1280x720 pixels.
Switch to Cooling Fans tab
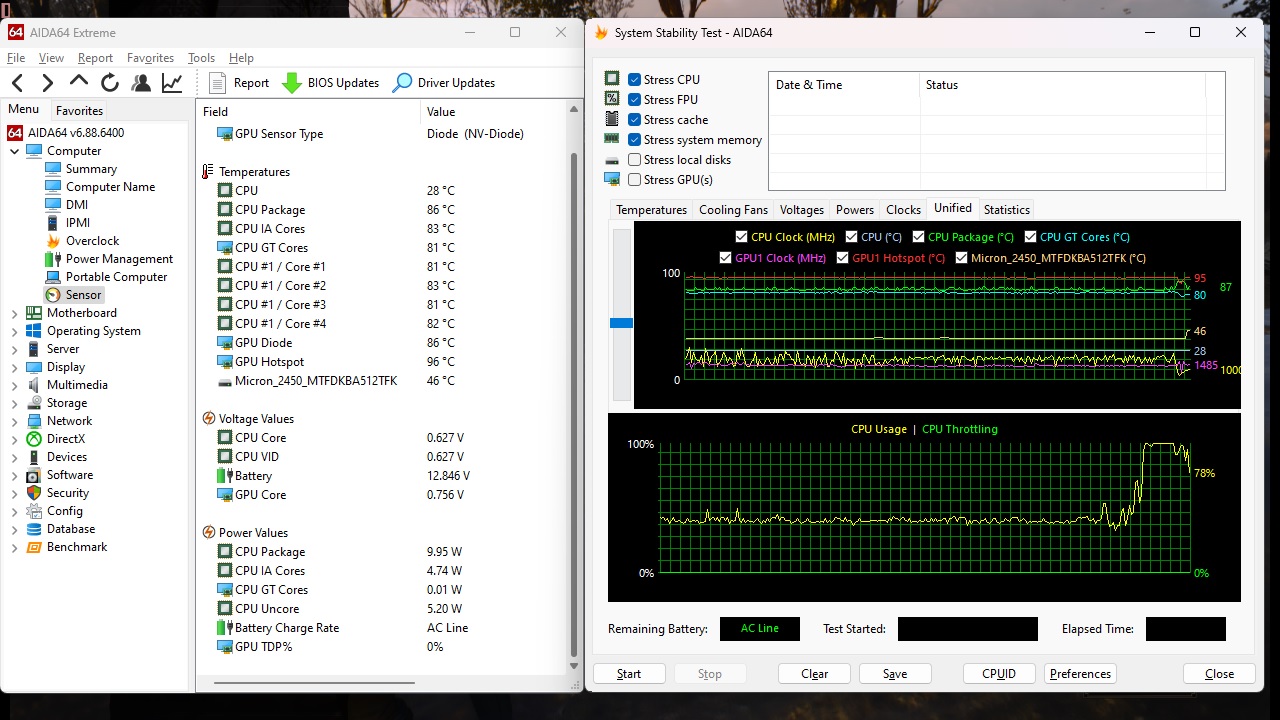coord(733,210)
